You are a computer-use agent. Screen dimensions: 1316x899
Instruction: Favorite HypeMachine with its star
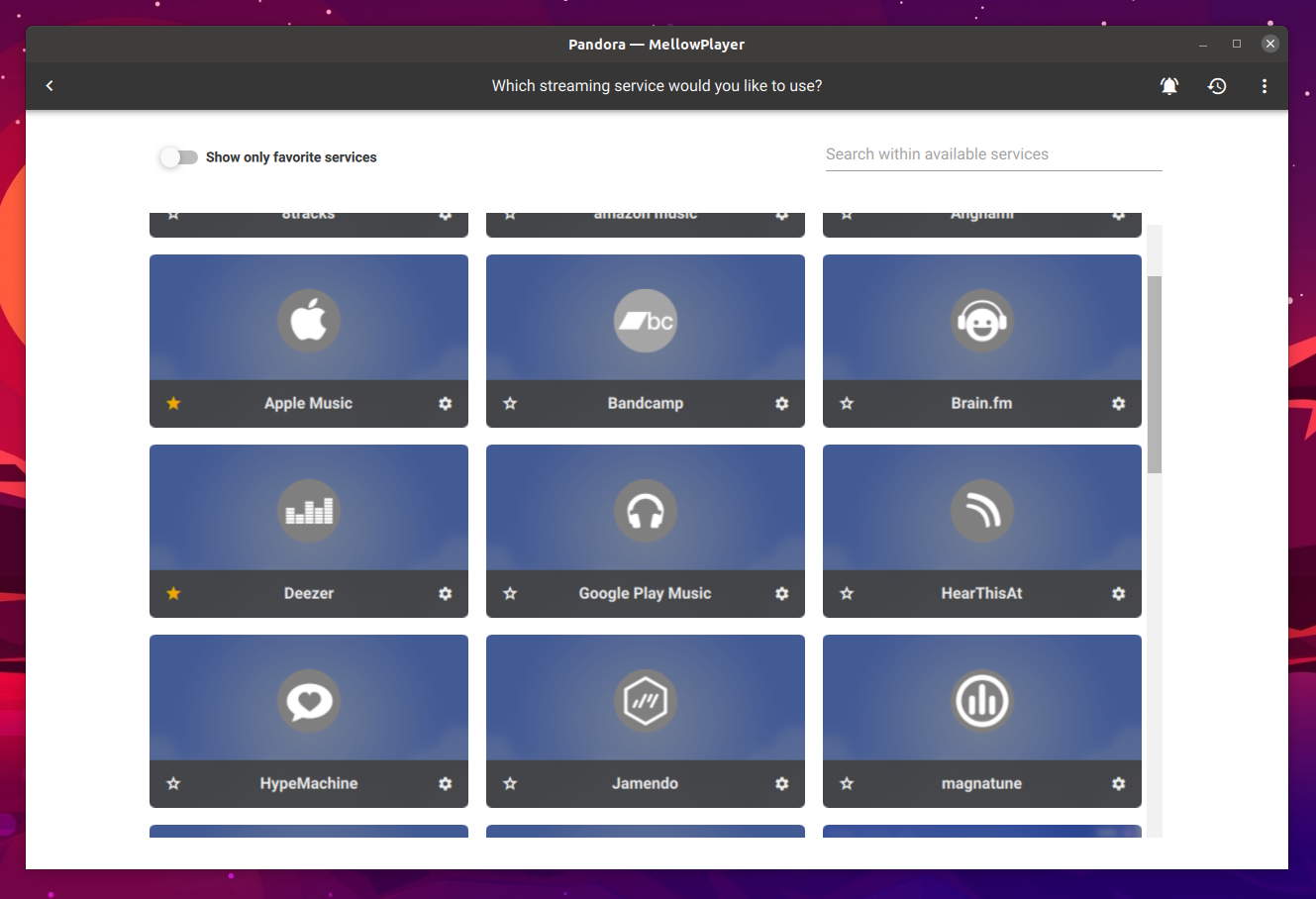pyautogui.click(x=173, y=783)
